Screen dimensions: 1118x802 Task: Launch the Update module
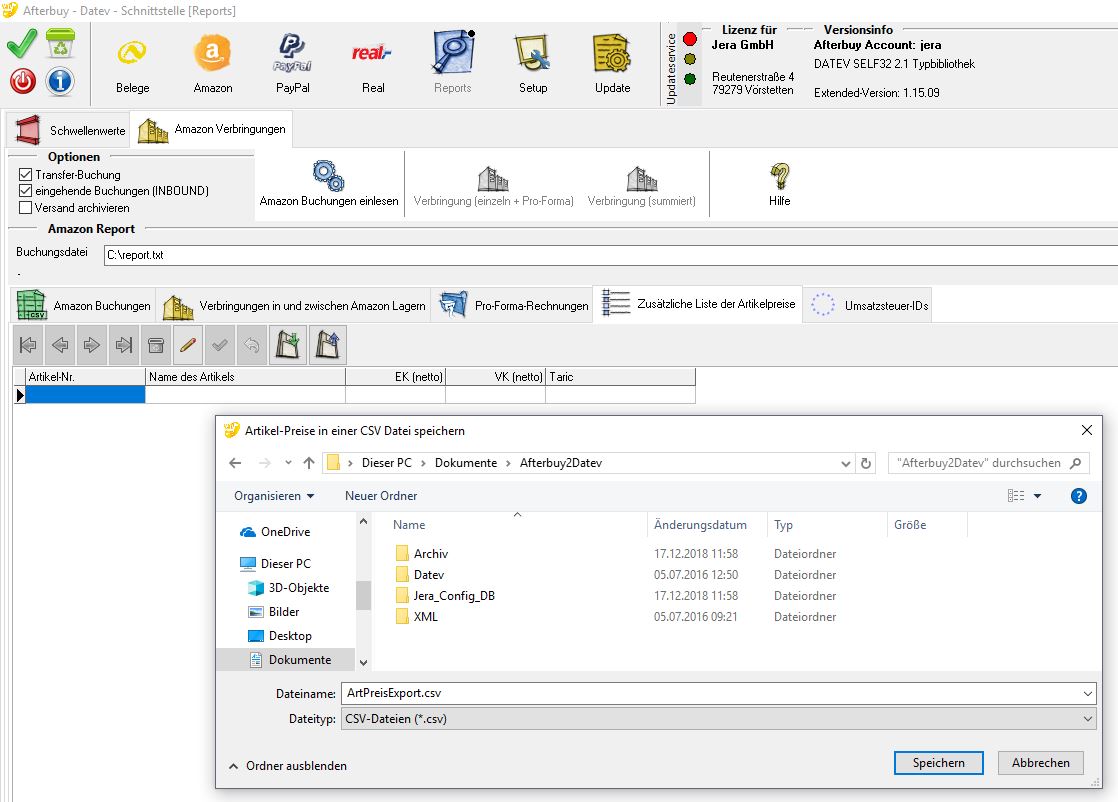point(612,65)
